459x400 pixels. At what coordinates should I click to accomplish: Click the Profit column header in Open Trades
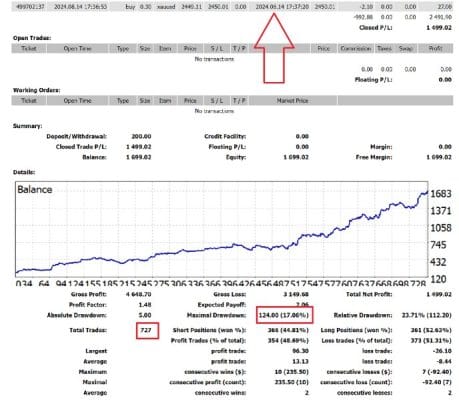pyautogui.click(x=435, y=49)
